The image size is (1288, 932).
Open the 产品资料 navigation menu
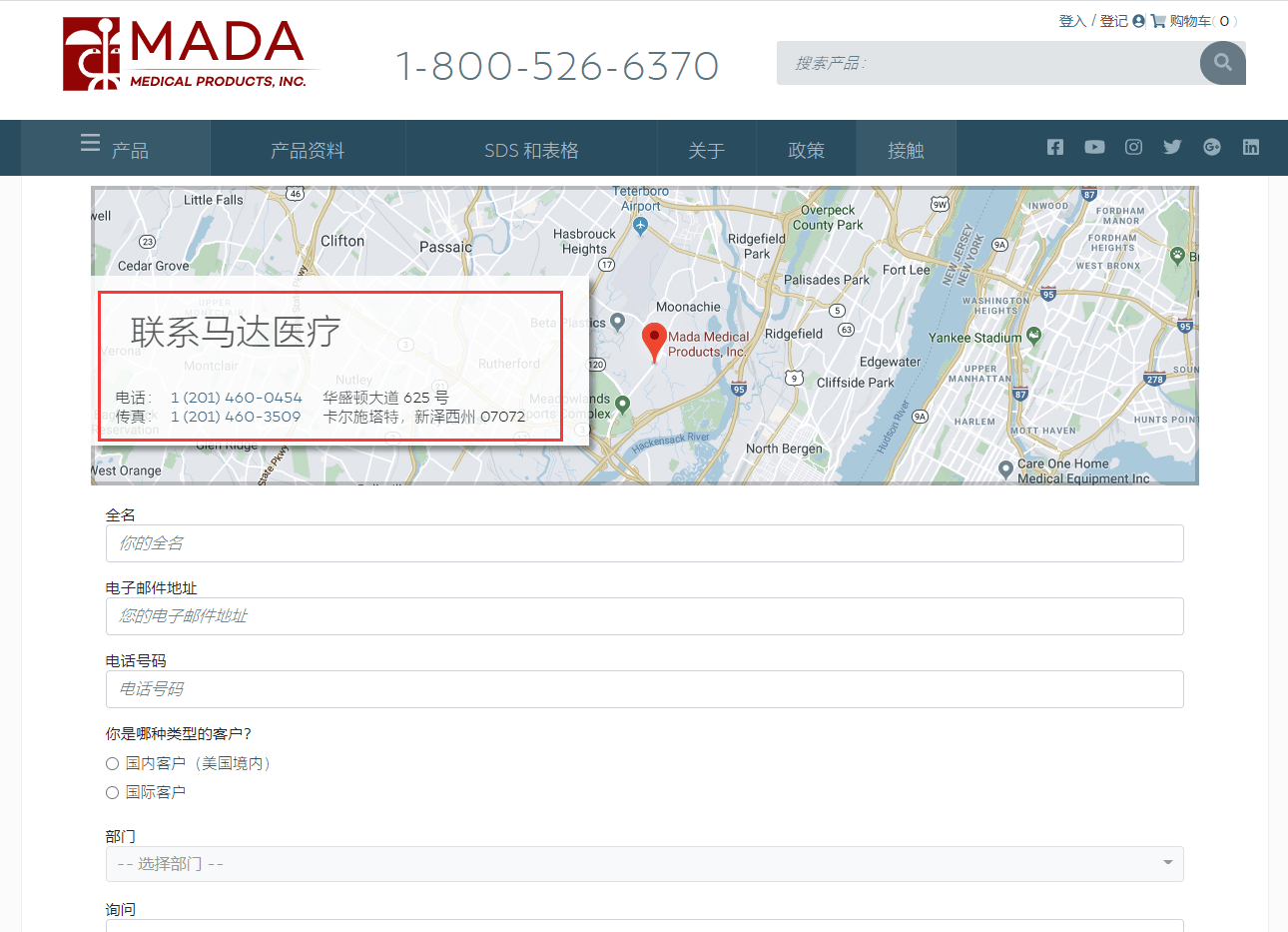308,149
